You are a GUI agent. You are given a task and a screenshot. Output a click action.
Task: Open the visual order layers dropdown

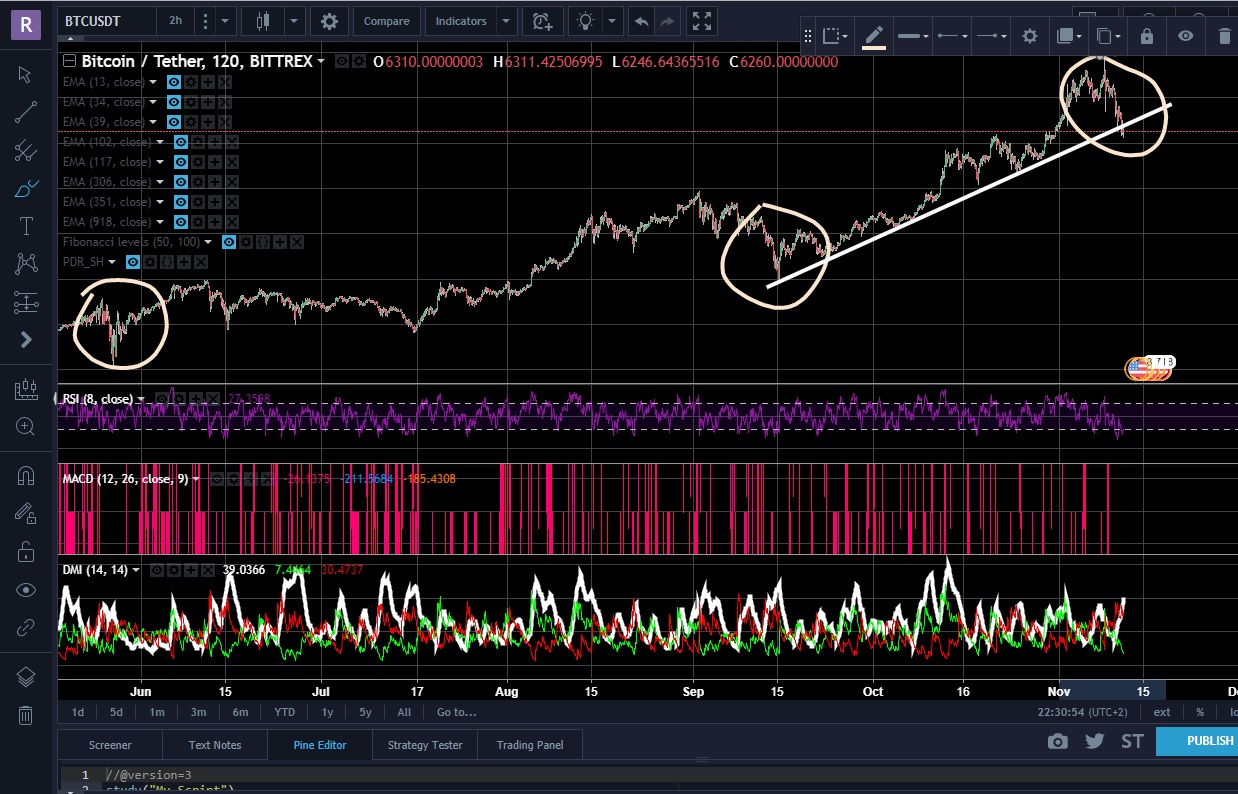tap(1067, 37)
